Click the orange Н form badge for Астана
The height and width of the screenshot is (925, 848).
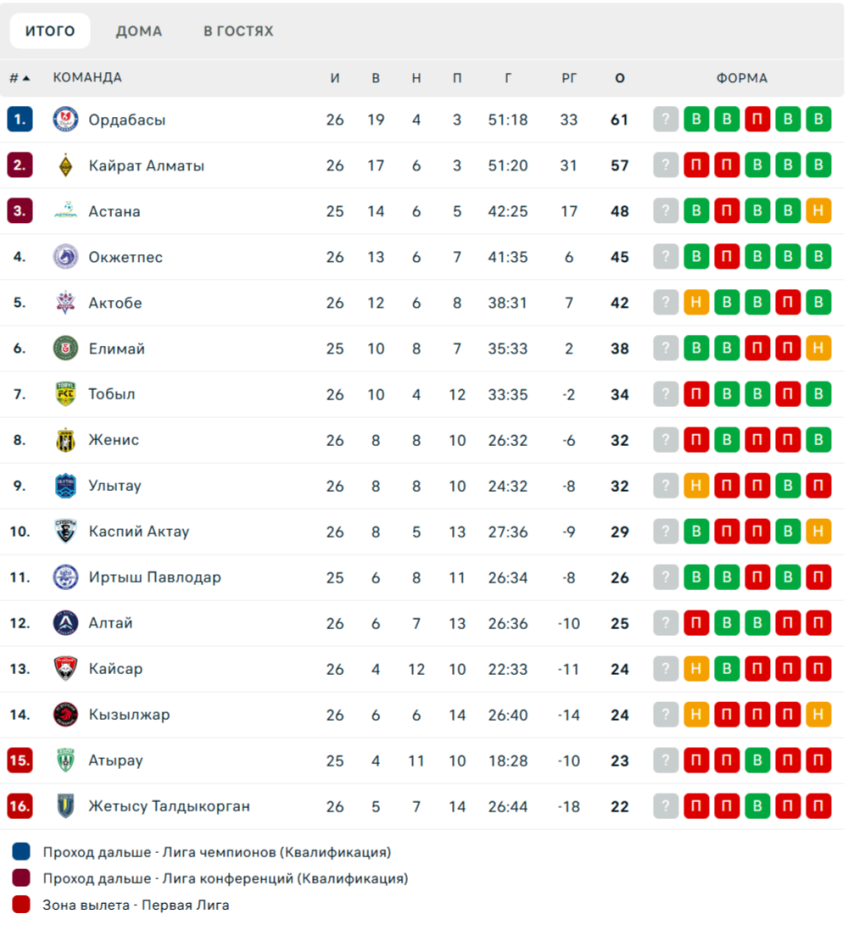[x=818, y=211]
